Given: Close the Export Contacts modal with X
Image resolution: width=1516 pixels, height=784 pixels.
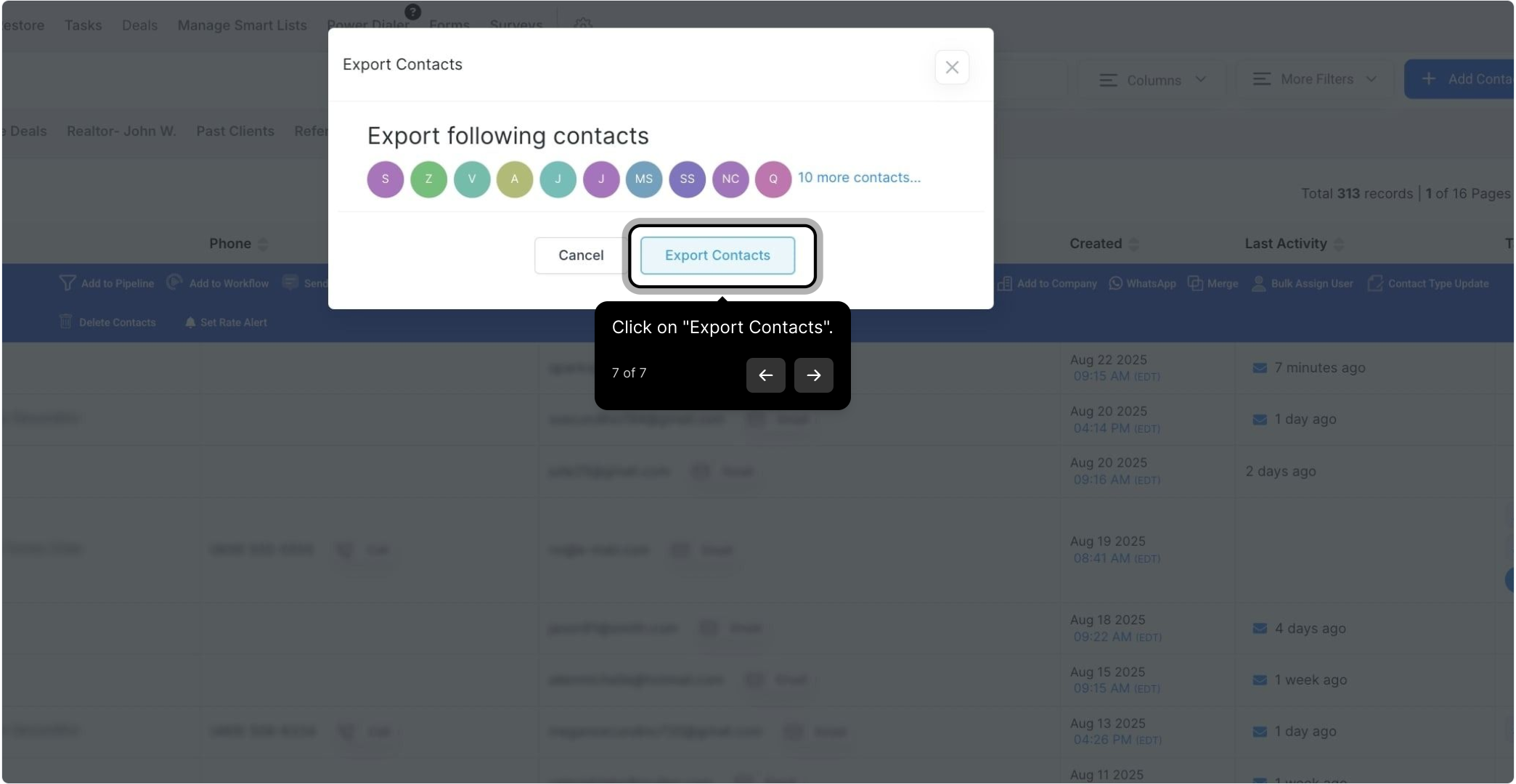Looking at the screenshot, I should click(x=952, y=68).
